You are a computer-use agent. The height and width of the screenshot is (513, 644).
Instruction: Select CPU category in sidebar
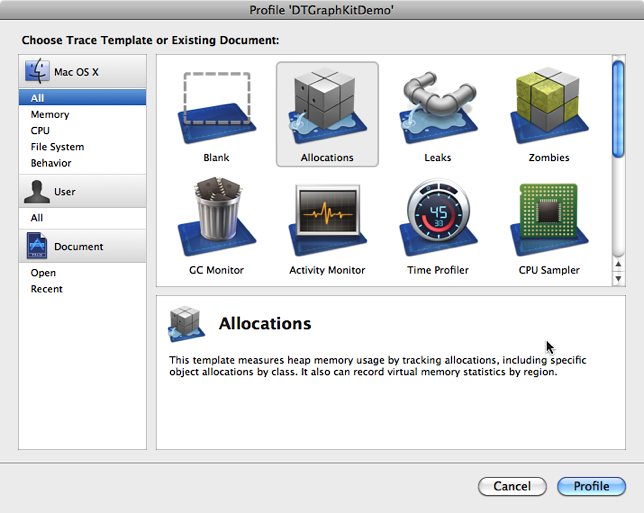pyautogui.click(x=40, y=131)
